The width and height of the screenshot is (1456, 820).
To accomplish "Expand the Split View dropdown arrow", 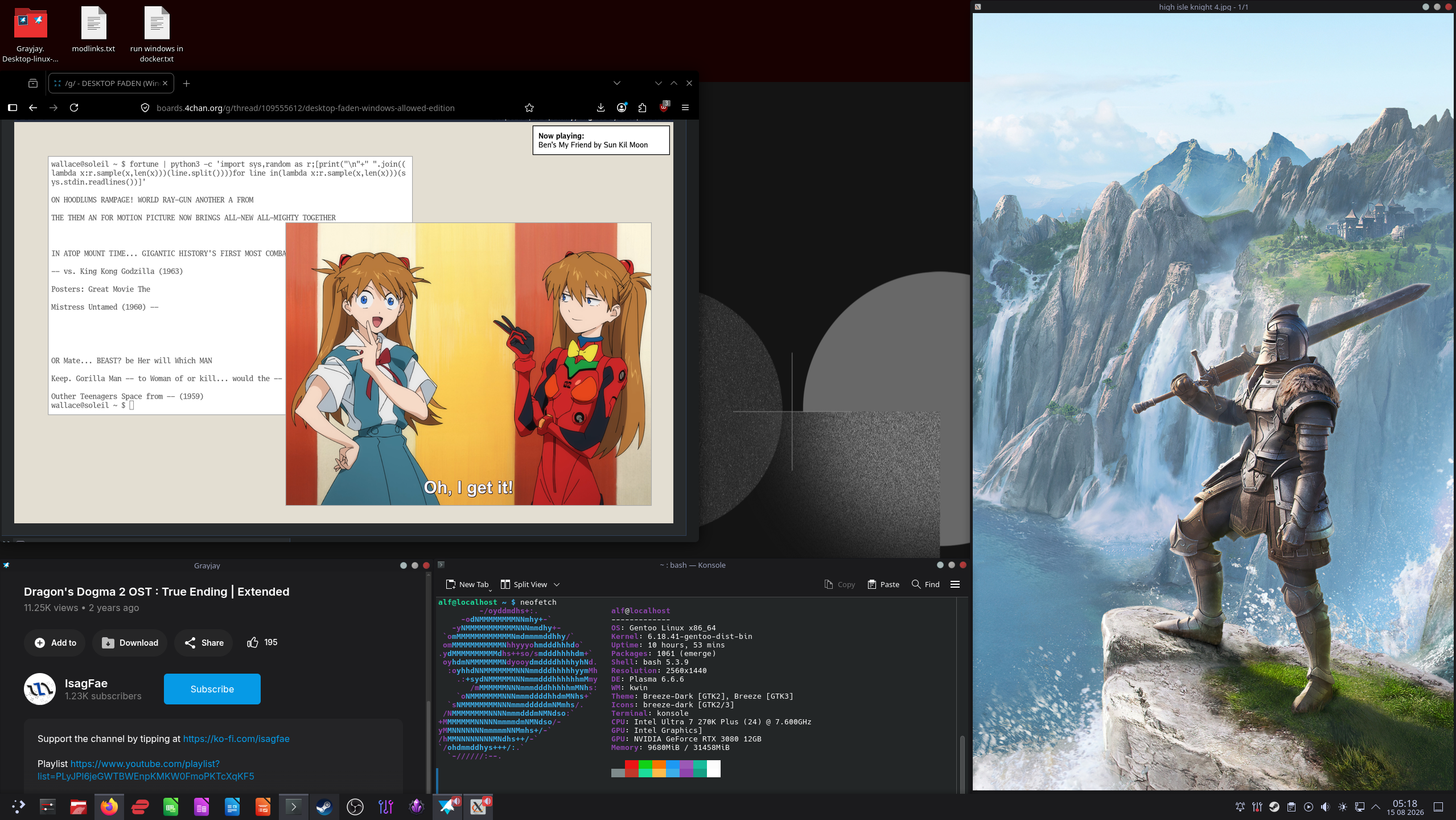I will pos(557,584).
